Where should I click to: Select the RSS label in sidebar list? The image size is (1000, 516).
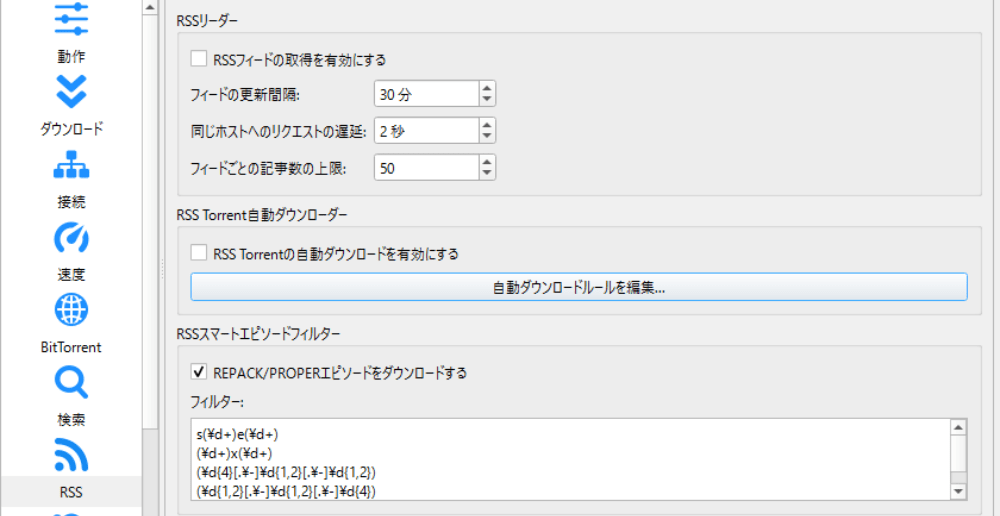tap(71, 492)
